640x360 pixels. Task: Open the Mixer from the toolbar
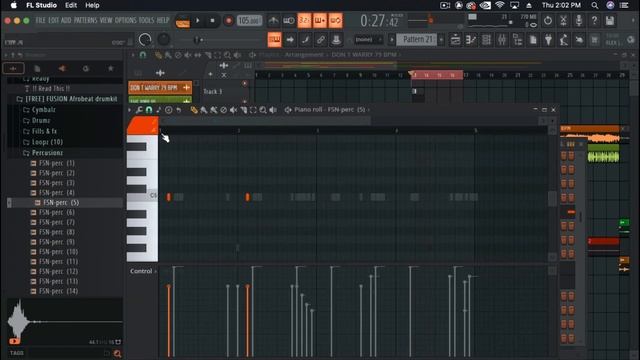[x=502, y=40]
